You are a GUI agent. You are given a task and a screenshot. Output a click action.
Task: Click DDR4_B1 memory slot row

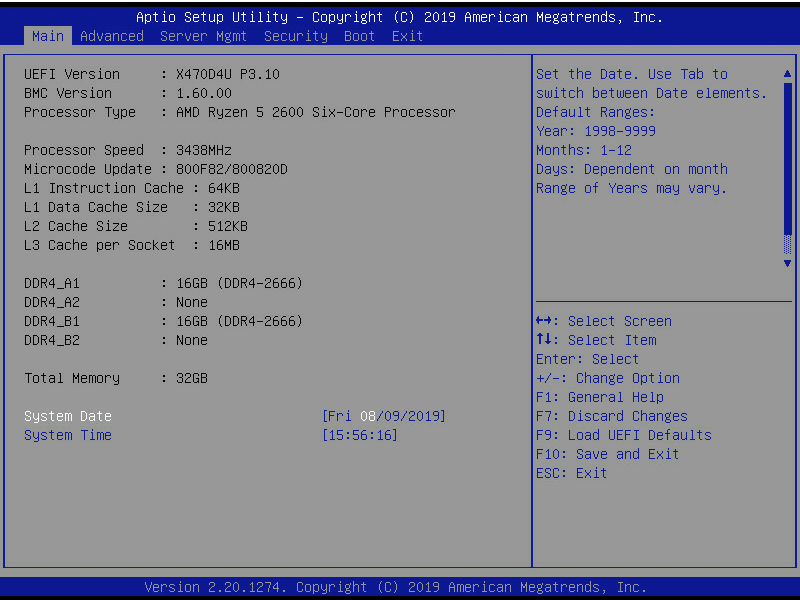coord(163,321)
